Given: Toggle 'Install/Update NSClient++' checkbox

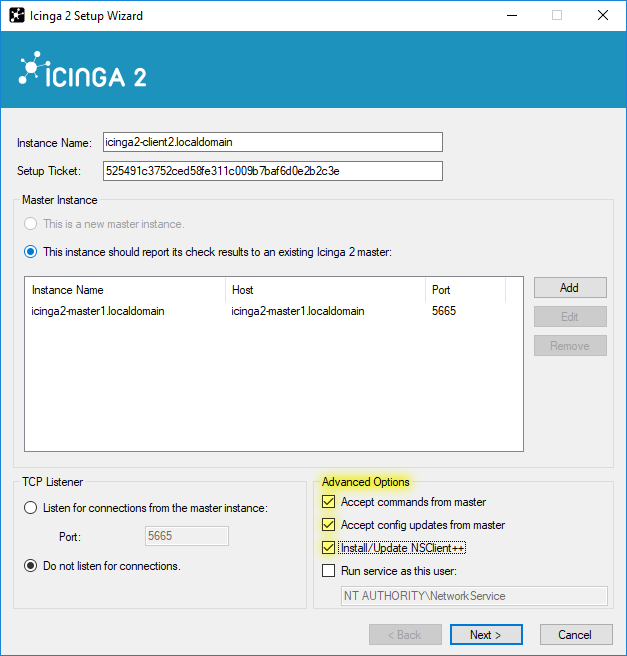Looking at the screenshot, I should 328,548.
